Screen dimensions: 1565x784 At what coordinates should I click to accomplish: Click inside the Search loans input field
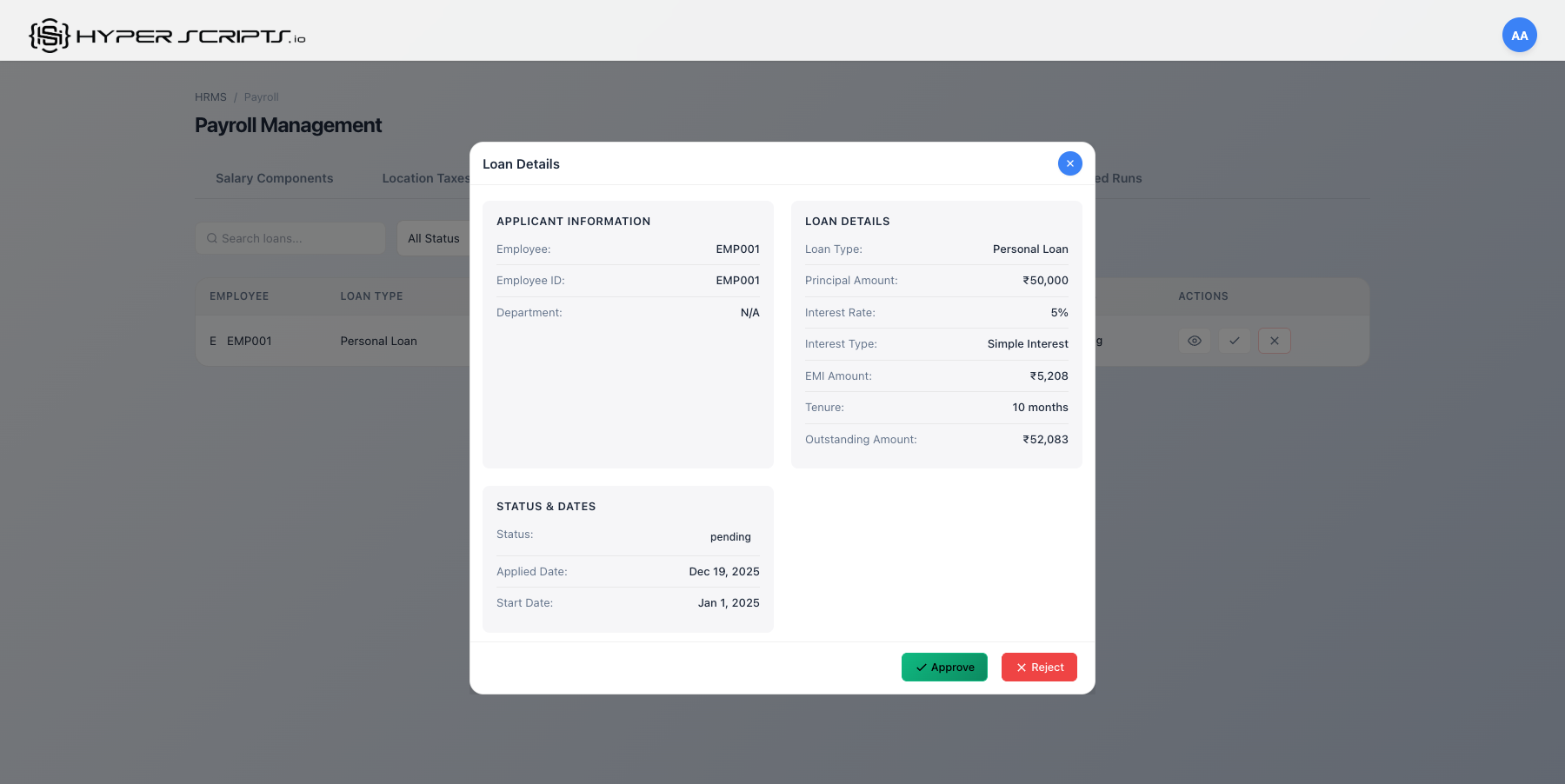click(x=290, y=237)
